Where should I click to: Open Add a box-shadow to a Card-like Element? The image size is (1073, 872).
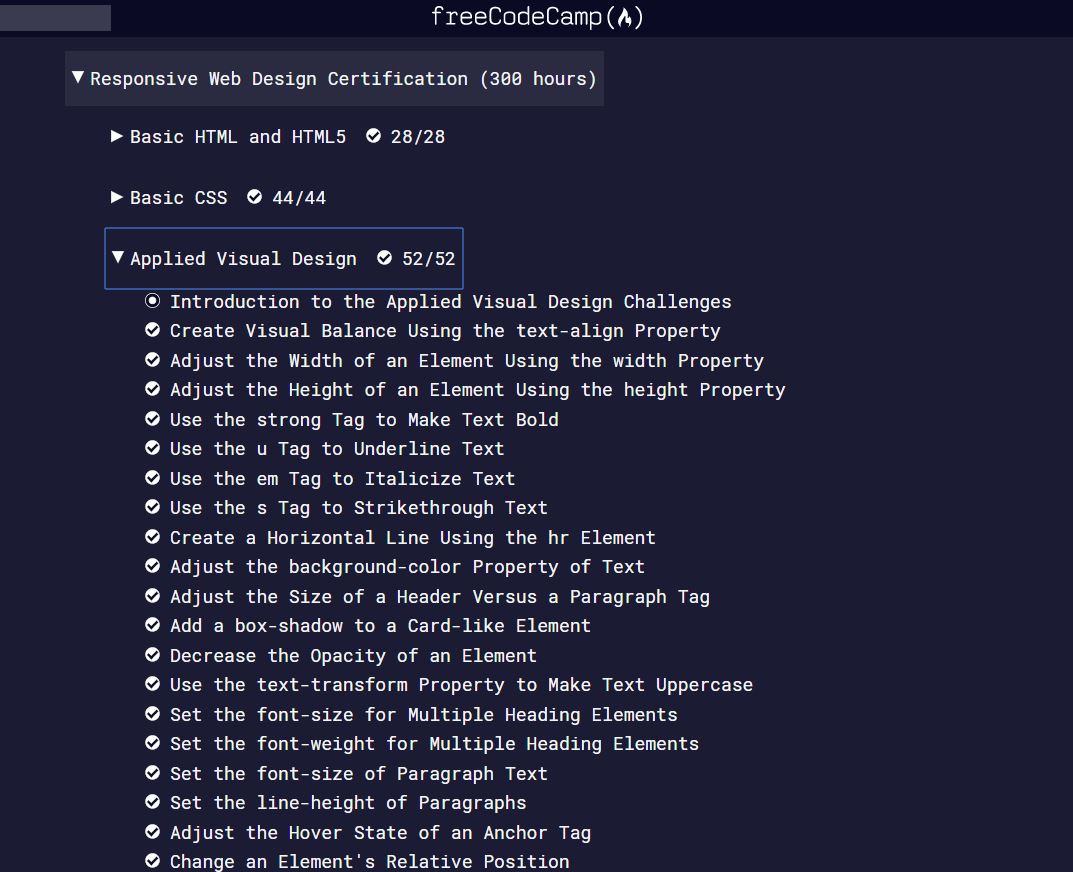[380, 626]
